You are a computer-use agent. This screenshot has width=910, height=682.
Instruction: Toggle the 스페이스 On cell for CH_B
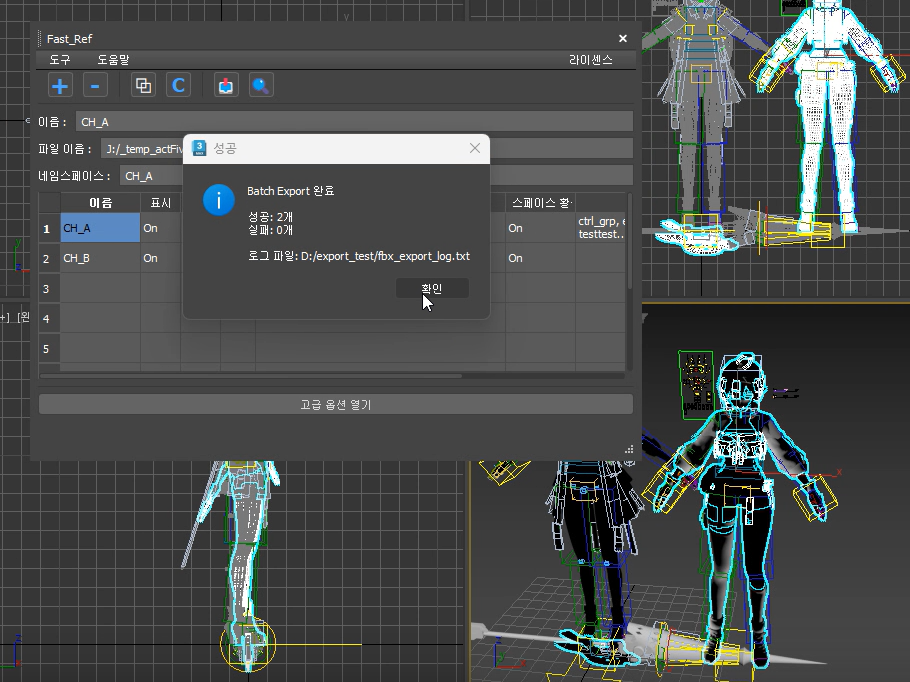coord(539,258)
